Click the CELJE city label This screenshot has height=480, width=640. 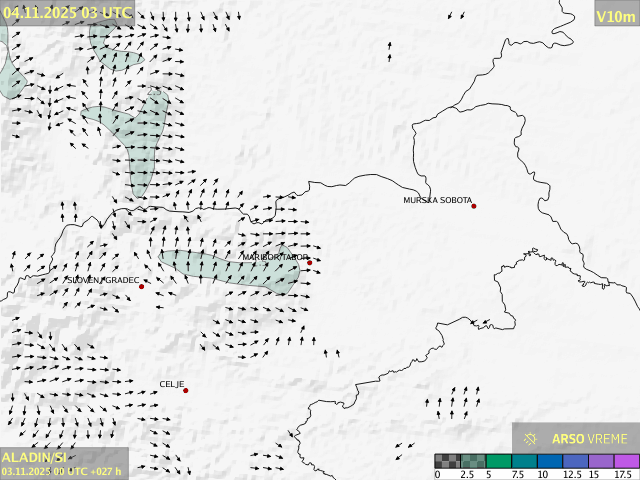(172, 384)
